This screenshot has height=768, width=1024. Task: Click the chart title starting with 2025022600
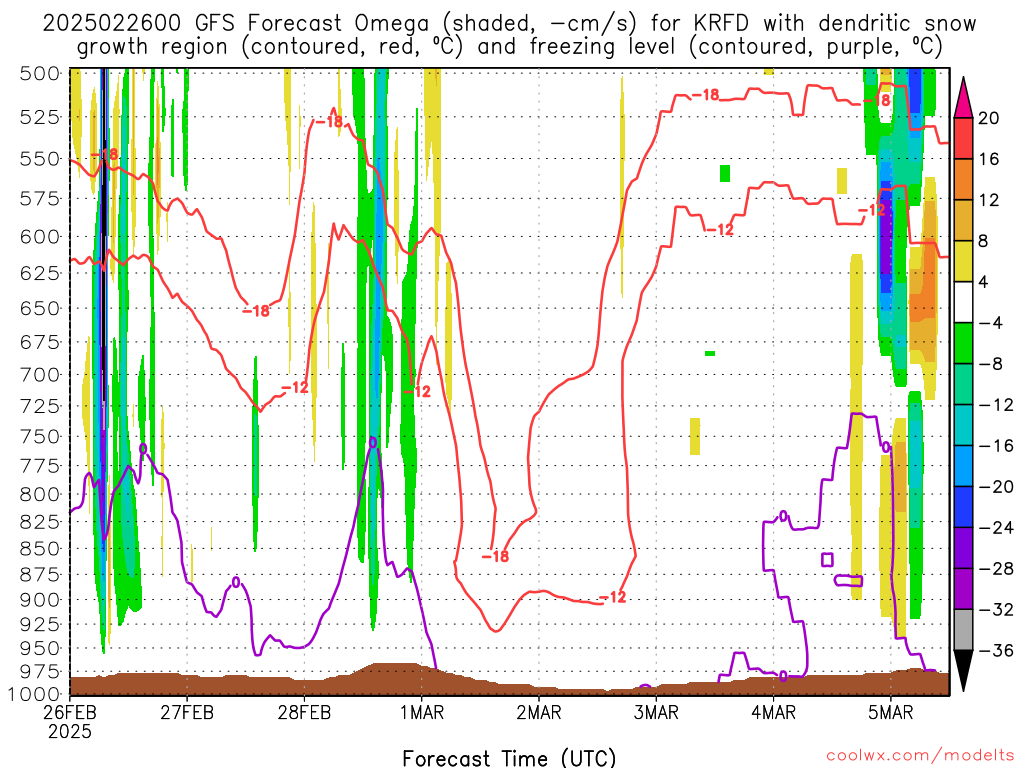pyautogui.click(x=509, y=35)
